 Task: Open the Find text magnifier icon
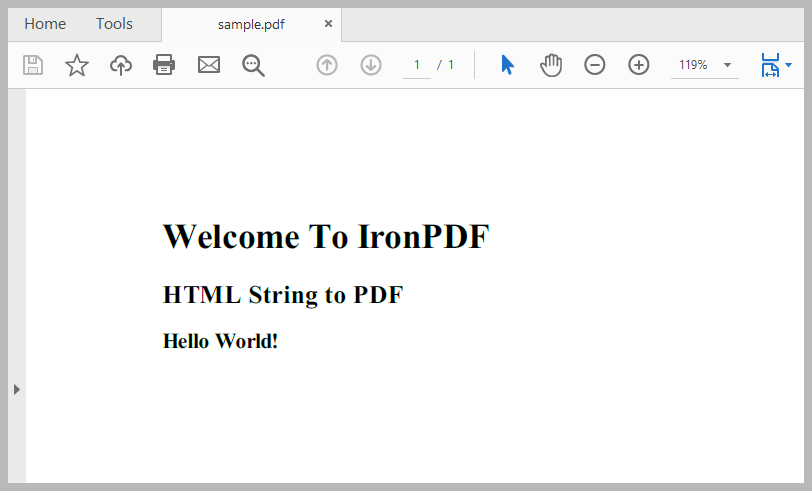pos(253,66)
